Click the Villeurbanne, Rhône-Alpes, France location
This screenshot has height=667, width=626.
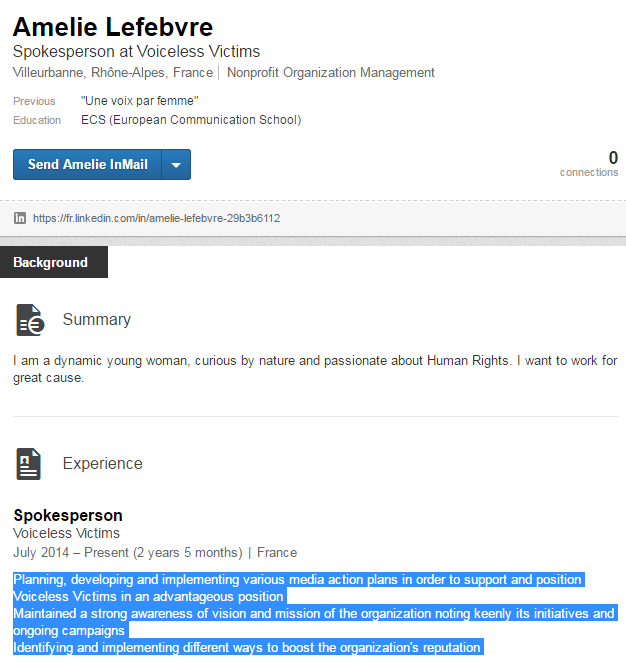pos(113,72)
